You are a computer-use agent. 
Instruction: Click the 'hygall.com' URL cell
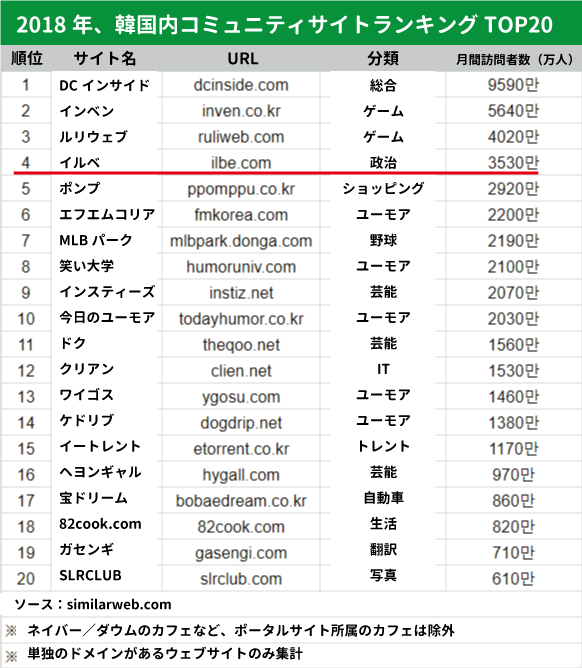[x=241, y=475]
